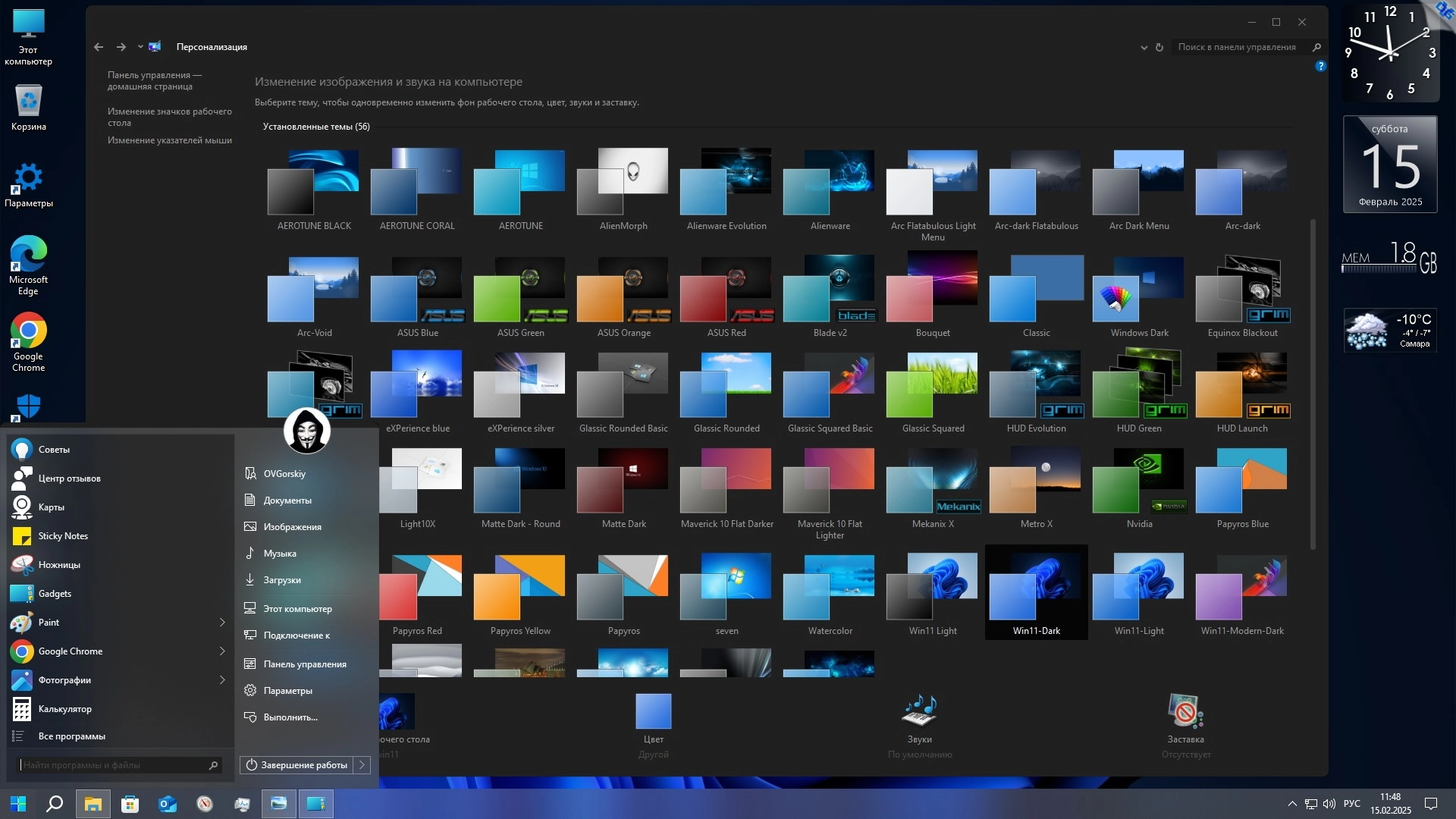Click the Color (Цвет) swatch icon
The image size is (1456, 819).
coord(653,712)
